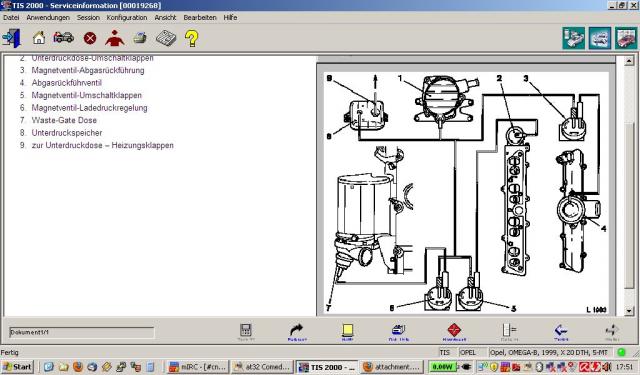Click the Magnetventil-Ladedruckregelung link

(x=89, y=108)
